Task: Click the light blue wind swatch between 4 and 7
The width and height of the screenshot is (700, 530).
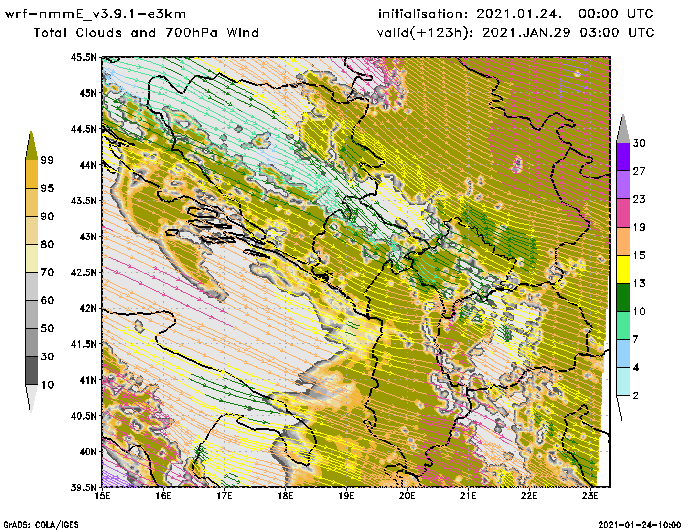Action: coord(623,354)
